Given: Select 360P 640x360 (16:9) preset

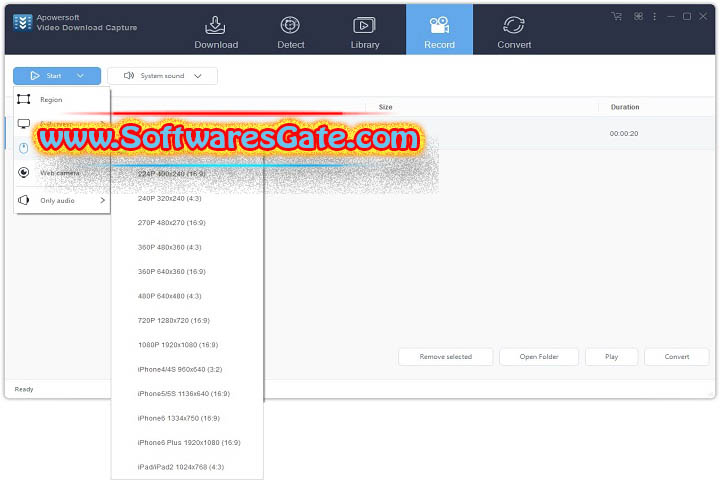Looking at the screenshot, I should click(172, 271).
